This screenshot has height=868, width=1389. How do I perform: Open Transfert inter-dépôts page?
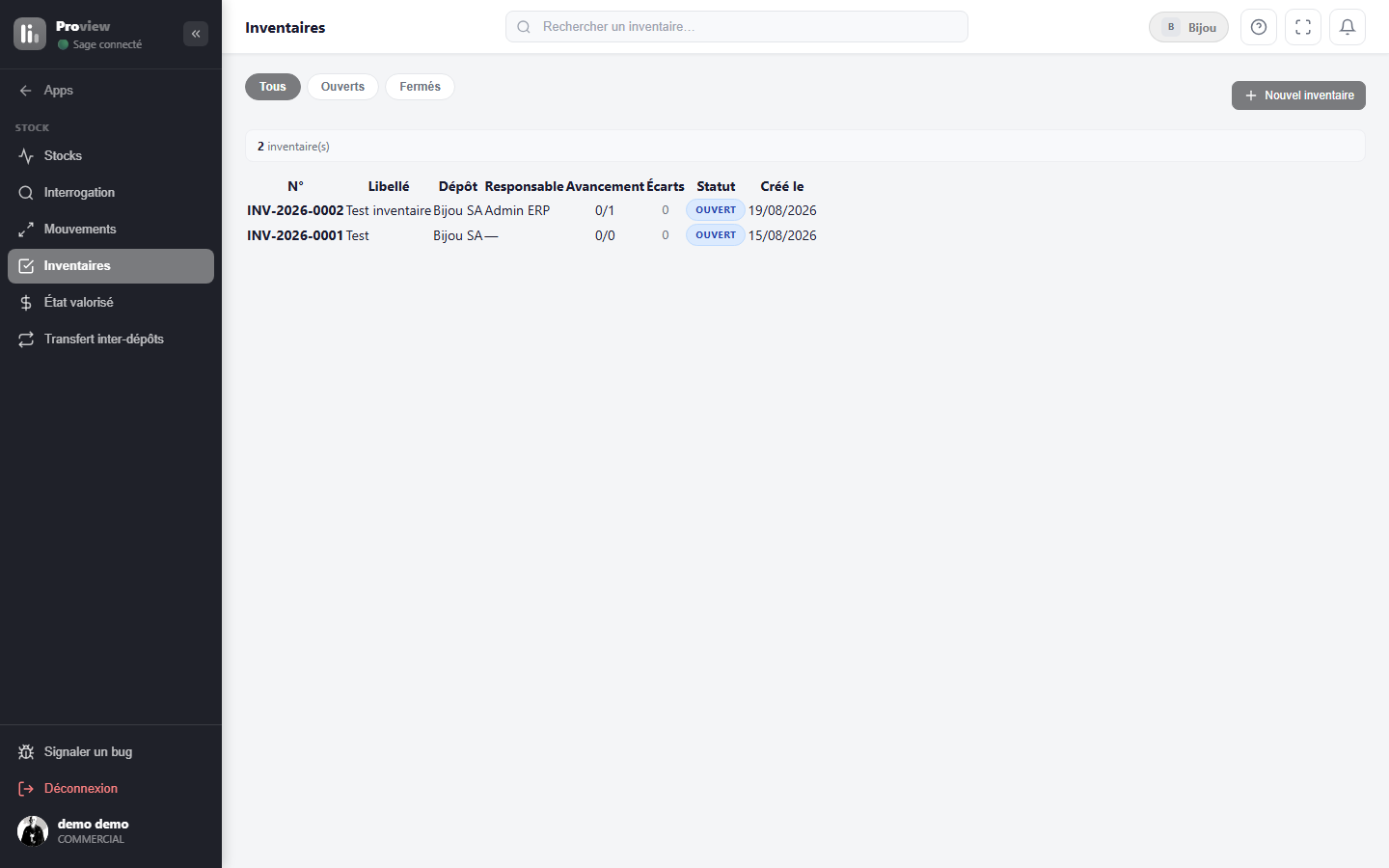click(x=111, y=339)
